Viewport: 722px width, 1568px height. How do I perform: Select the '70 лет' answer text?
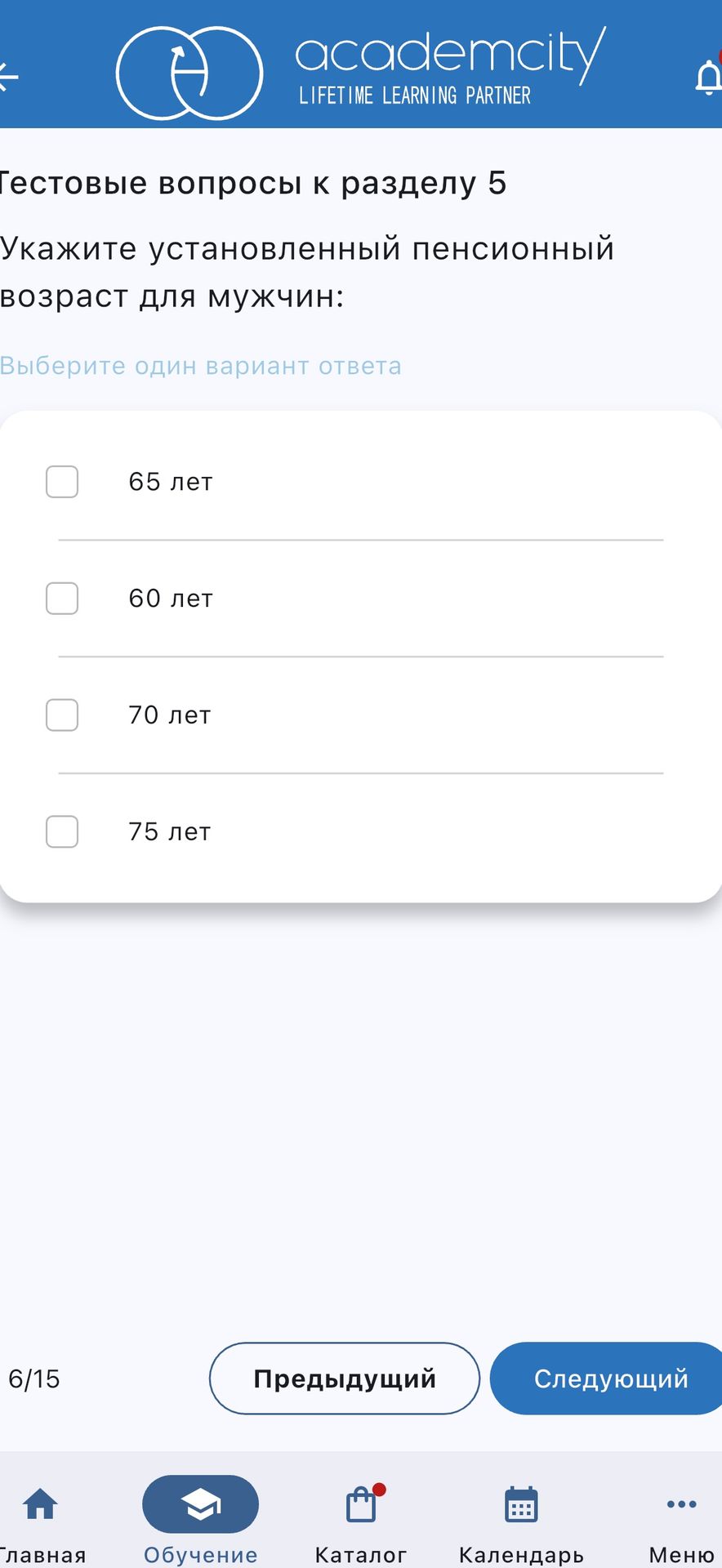[170, 715]
